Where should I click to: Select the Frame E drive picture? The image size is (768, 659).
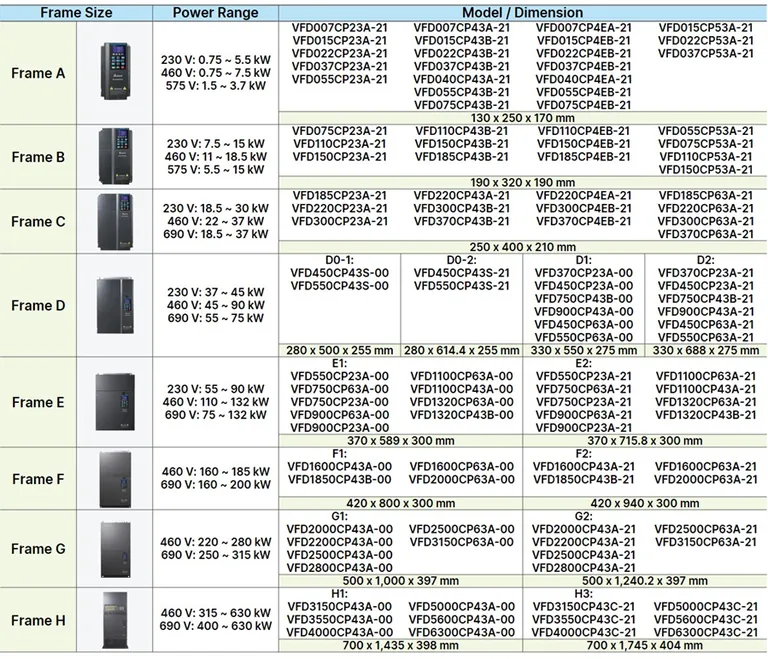point(115,400)
